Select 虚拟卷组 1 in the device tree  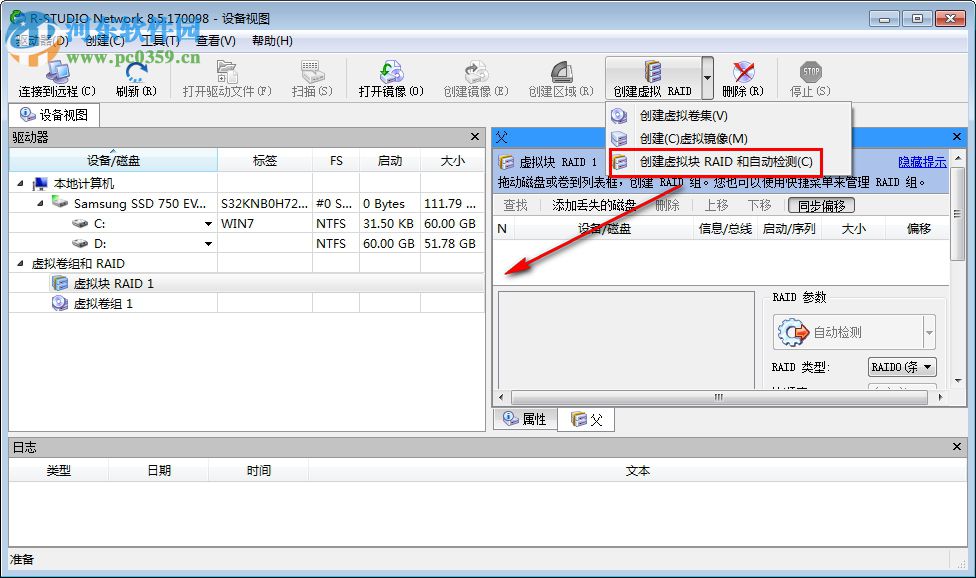pos(104,303)
